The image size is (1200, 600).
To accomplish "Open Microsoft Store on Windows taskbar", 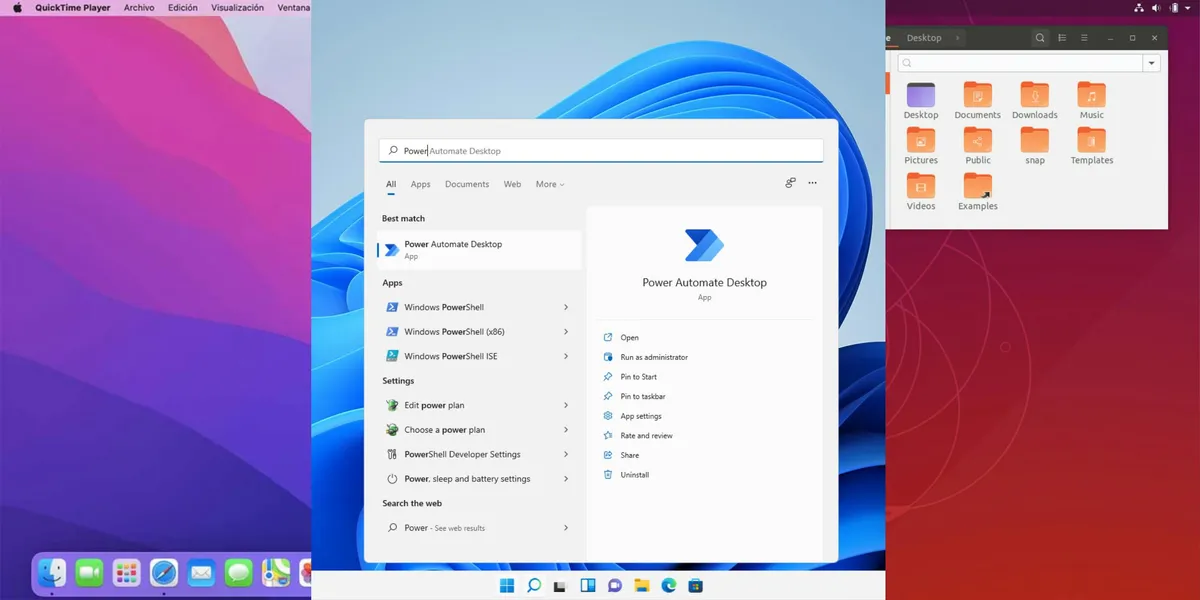I will coord(696,585).
